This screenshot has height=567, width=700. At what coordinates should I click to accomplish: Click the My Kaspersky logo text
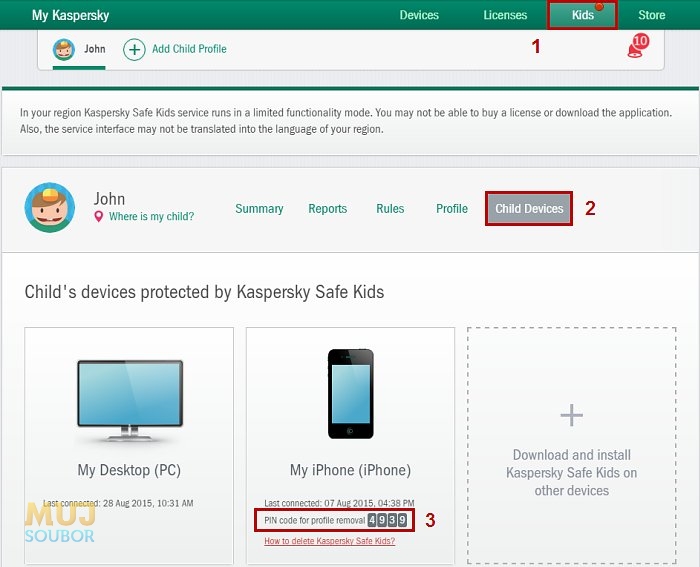[71, 15]
